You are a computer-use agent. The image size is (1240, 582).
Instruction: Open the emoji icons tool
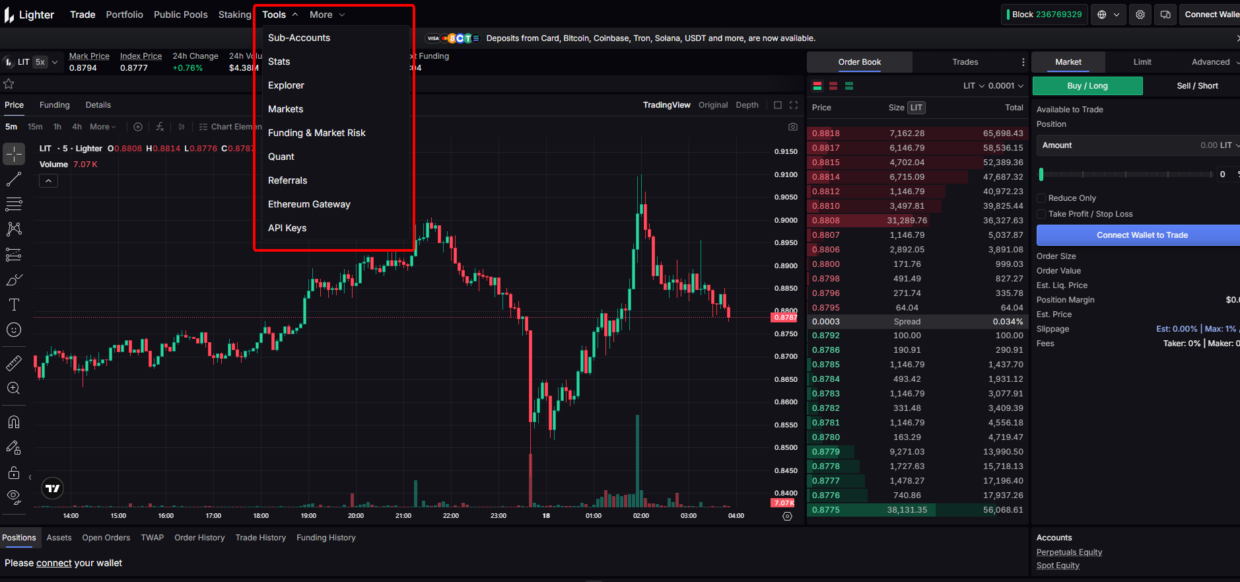14,329
